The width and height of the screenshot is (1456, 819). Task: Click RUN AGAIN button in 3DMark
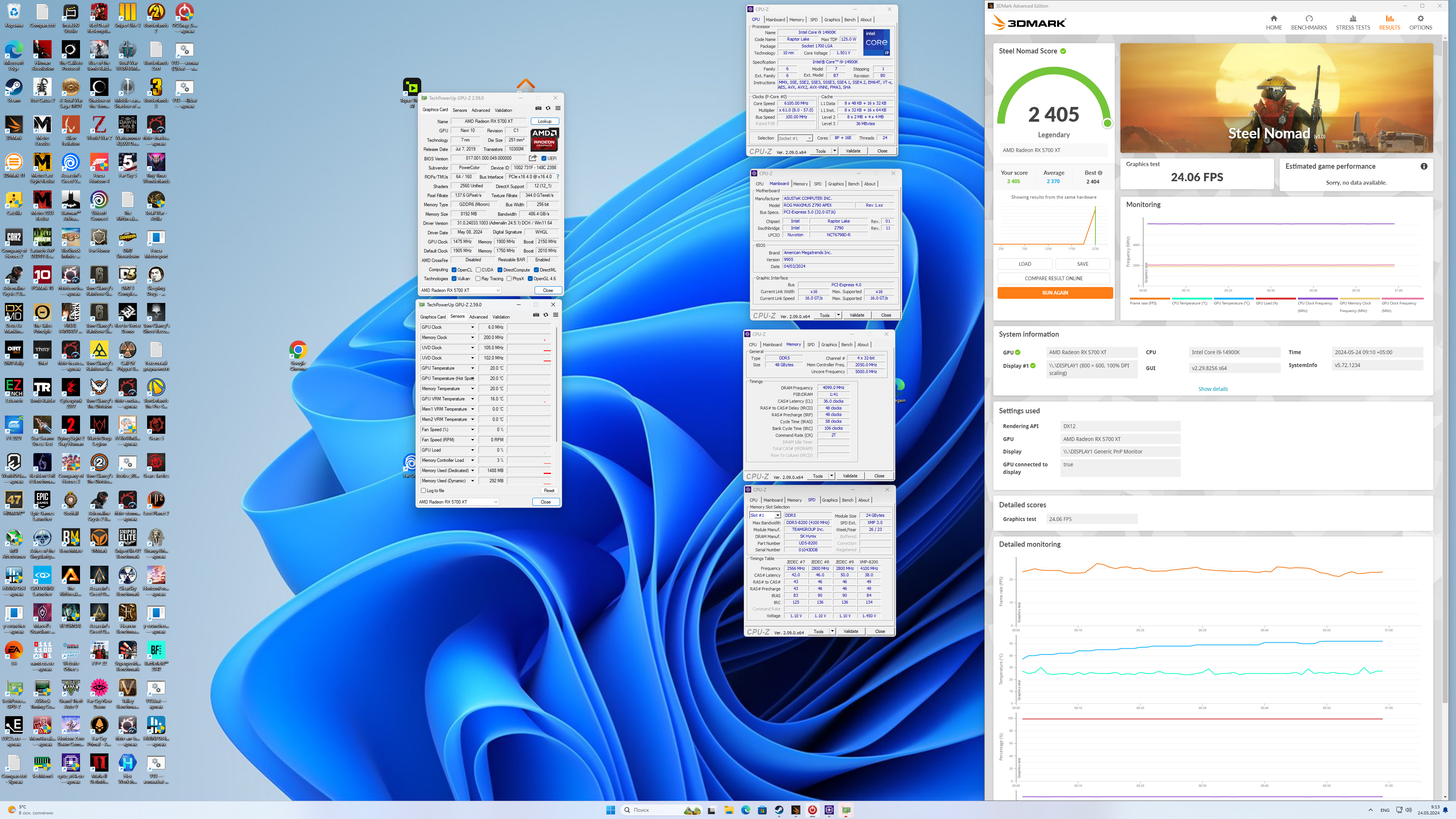[x=1055, y=293]
